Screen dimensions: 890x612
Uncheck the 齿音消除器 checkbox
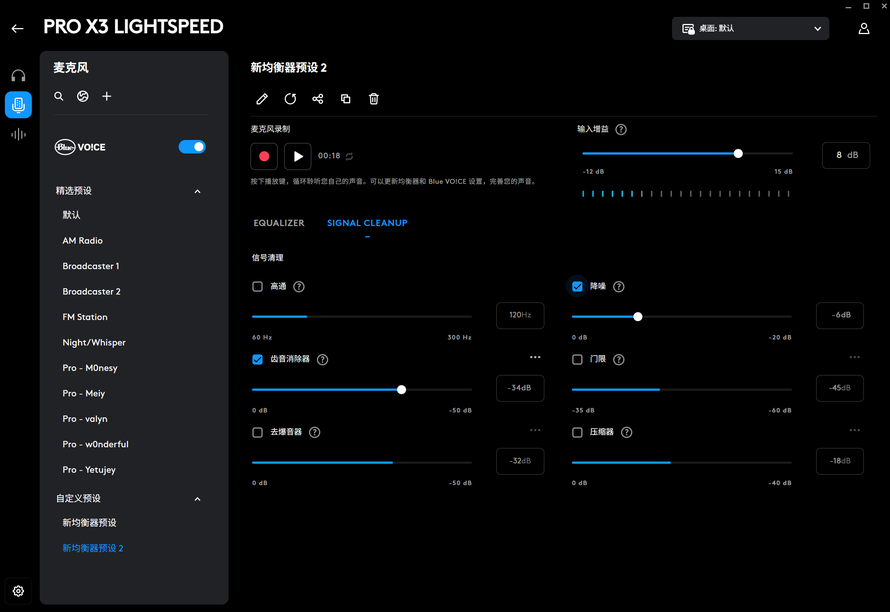coord(258,359)
